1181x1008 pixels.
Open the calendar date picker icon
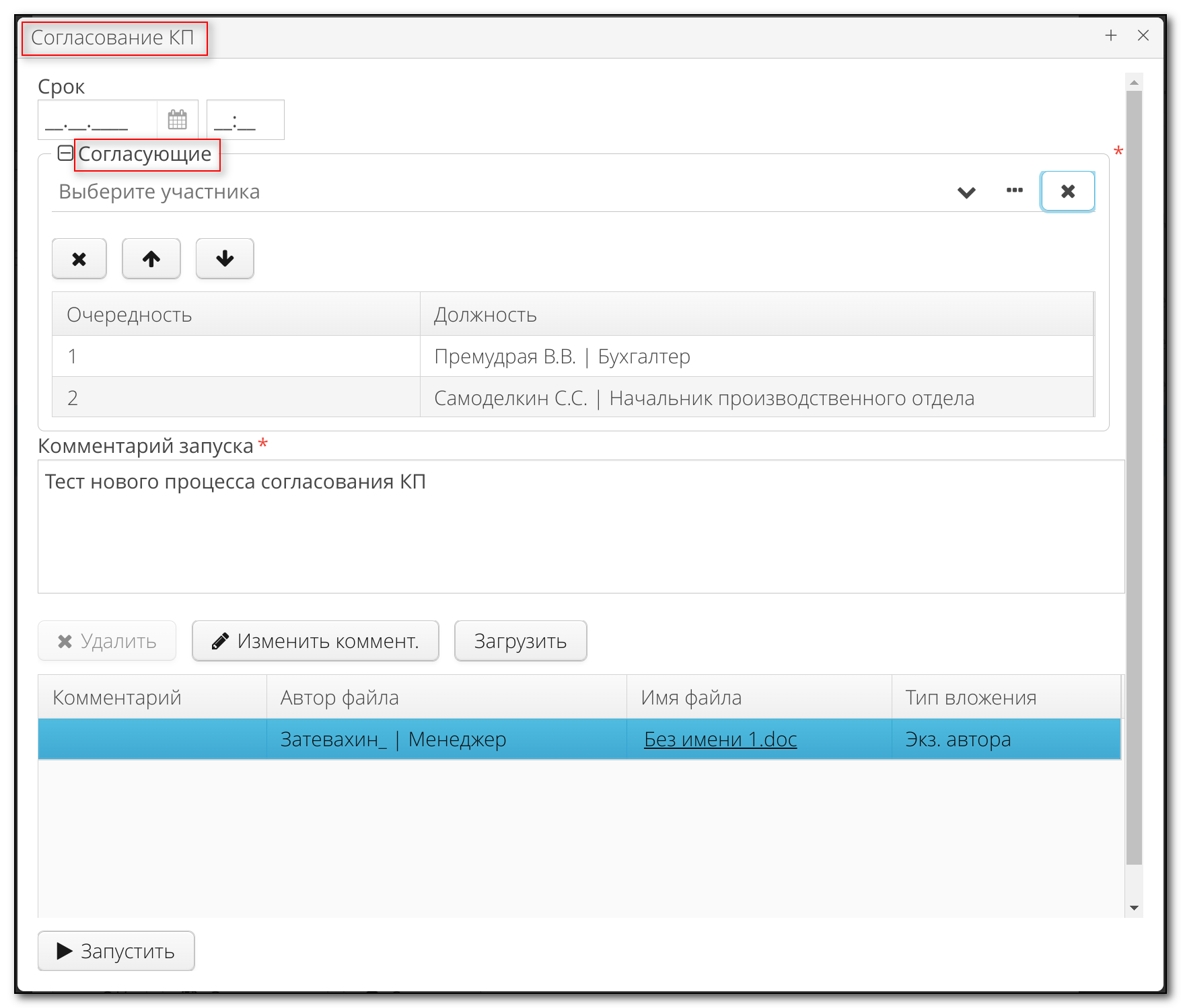point(177,119)
